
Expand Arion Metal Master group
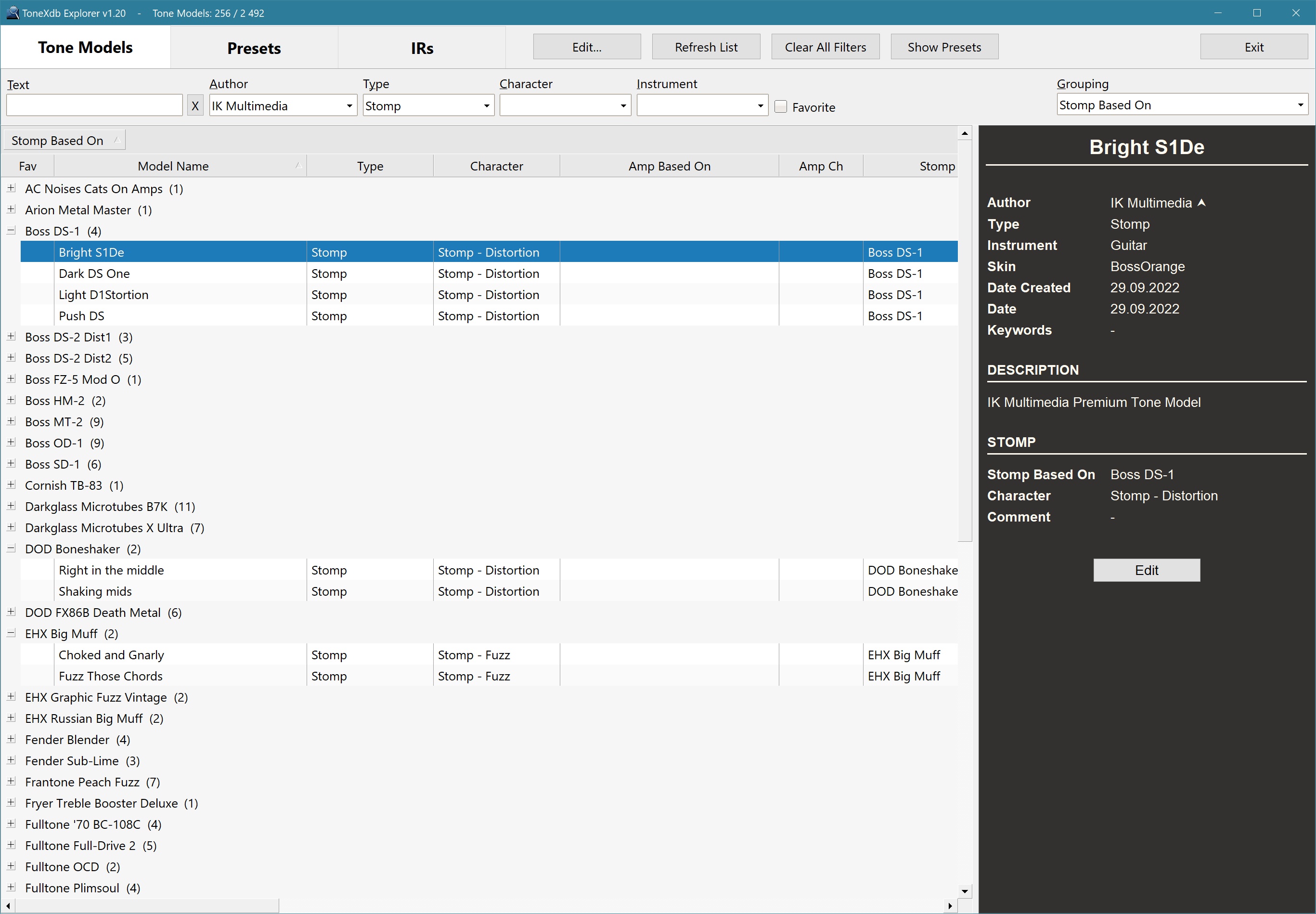click(11, 209)
